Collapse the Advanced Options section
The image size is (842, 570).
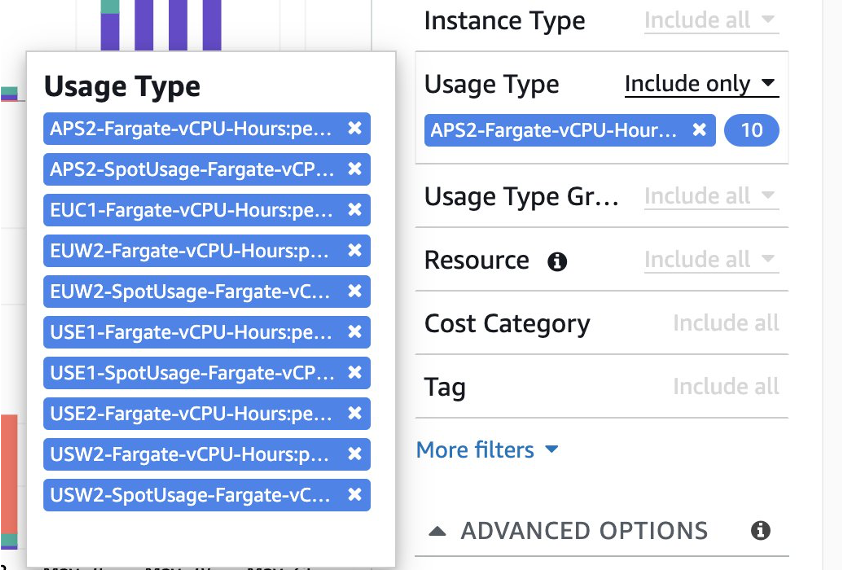[568, 531]
